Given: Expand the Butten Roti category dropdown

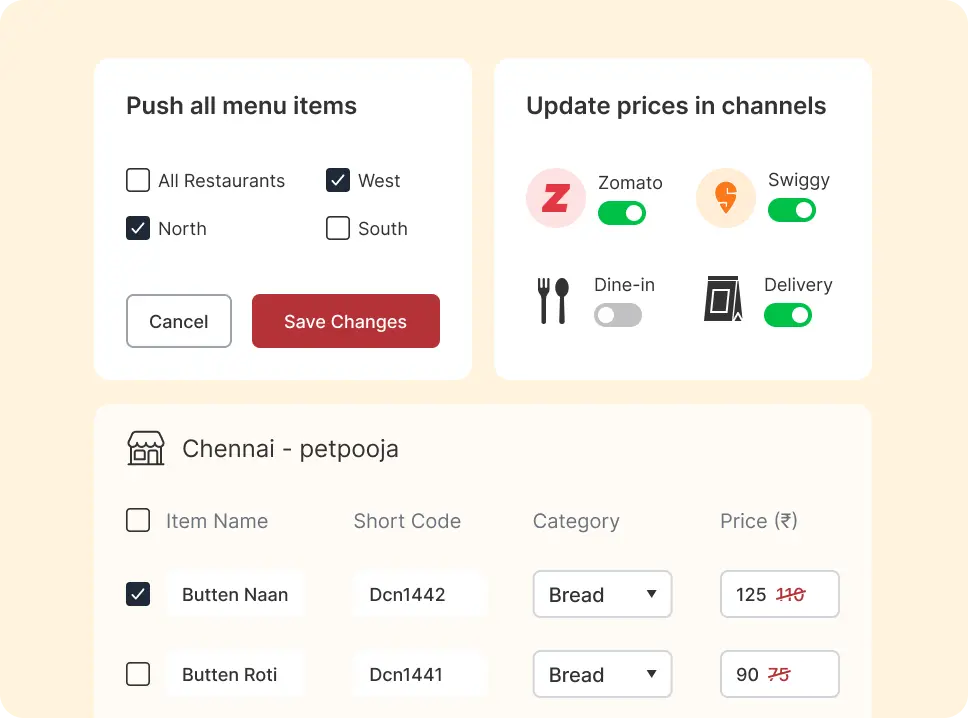Looking at the screenshot, I should click(602, 674).
